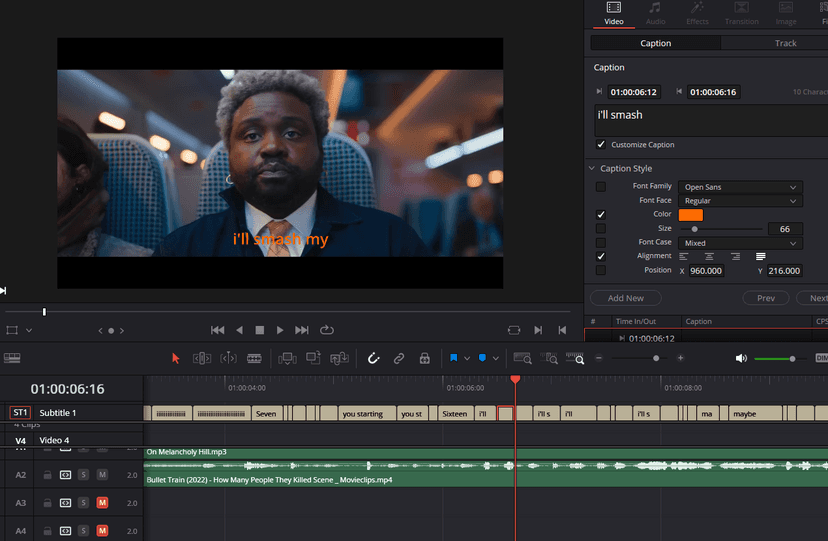Click the orange caption Color swatch
The image size is (828, 541).
[x=691, y=215]
